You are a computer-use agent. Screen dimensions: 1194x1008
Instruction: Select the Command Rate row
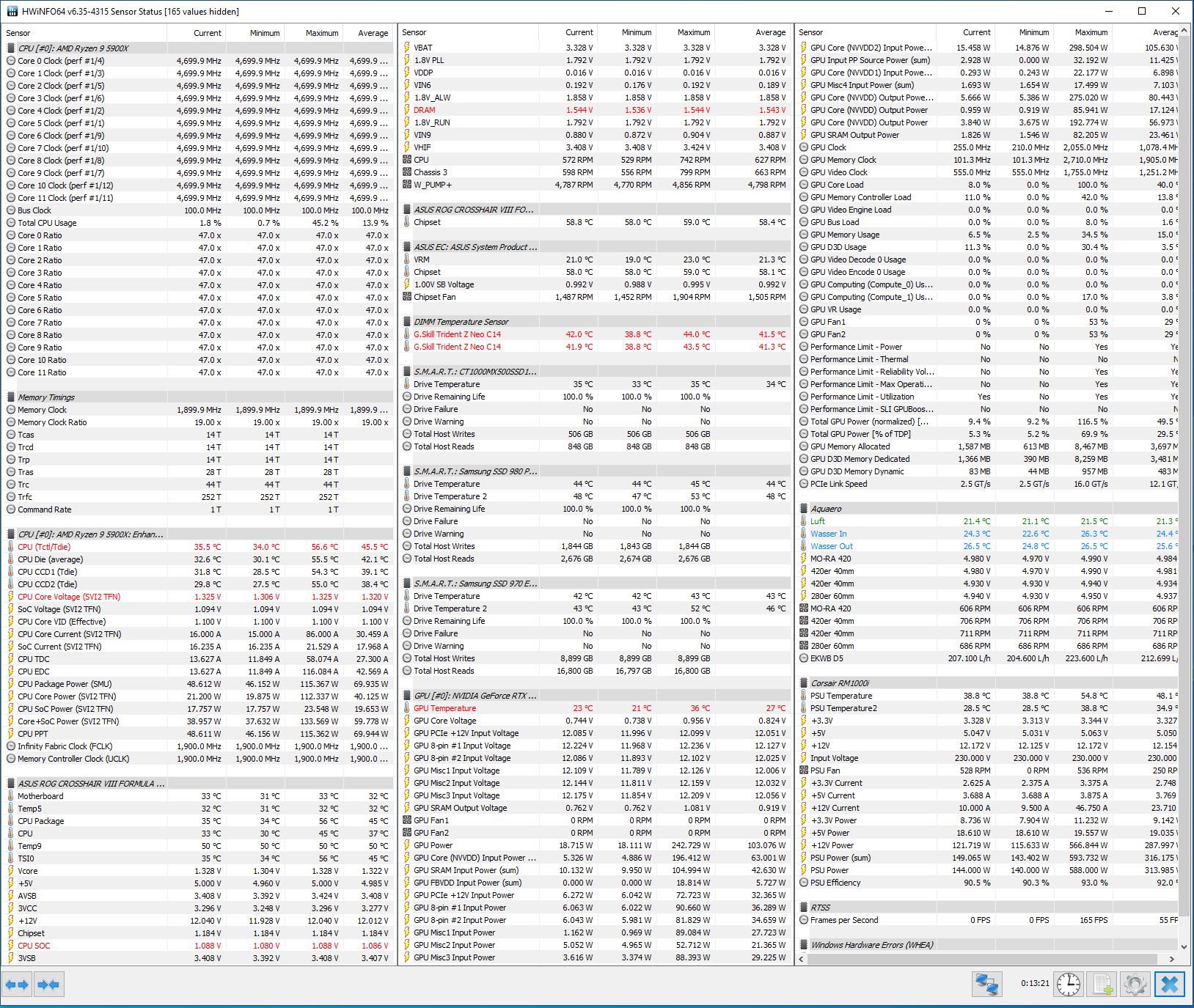point(198,509)
